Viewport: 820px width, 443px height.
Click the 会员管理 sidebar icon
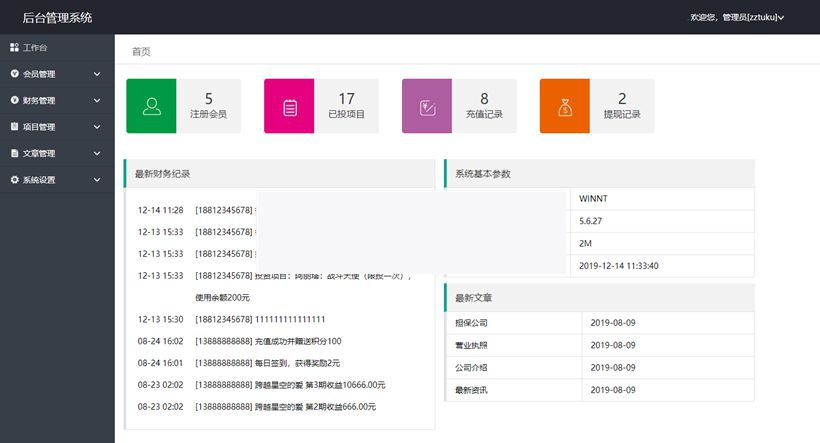(x=14, y=74)
